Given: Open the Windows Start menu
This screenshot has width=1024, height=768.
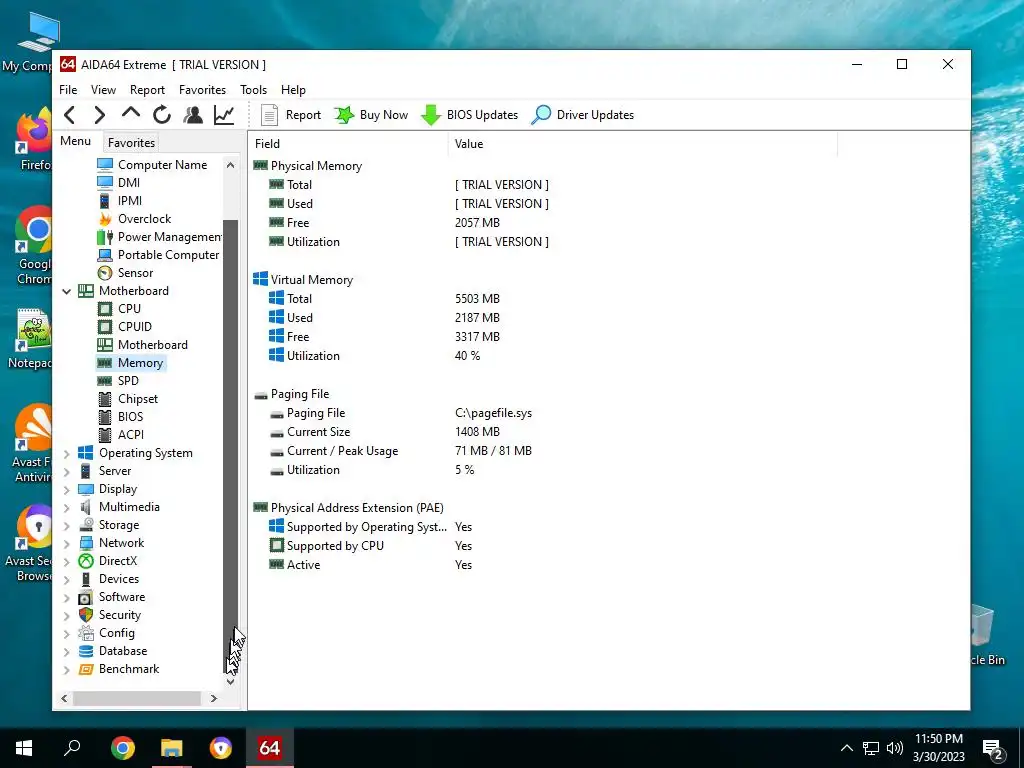Looking at the screenshot, I should [24, 748].
